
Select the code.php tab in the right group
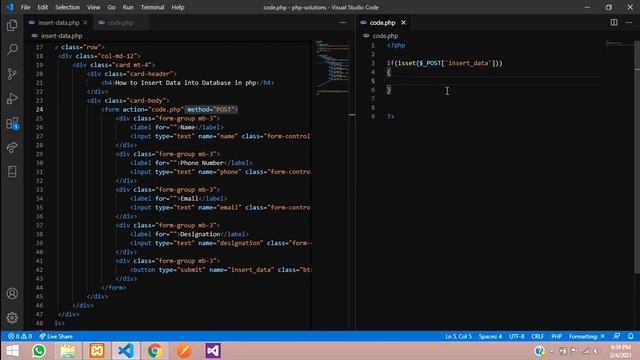tap(382, 23)
